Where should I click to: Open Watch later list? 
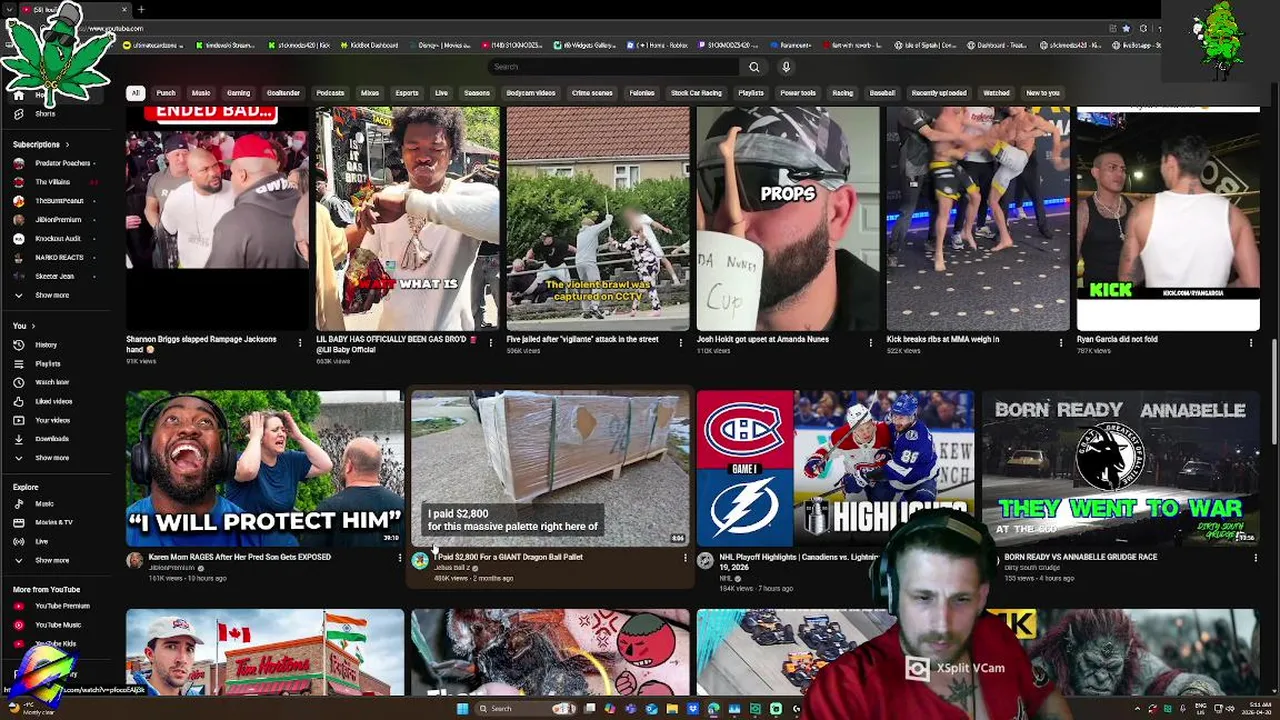52,382
